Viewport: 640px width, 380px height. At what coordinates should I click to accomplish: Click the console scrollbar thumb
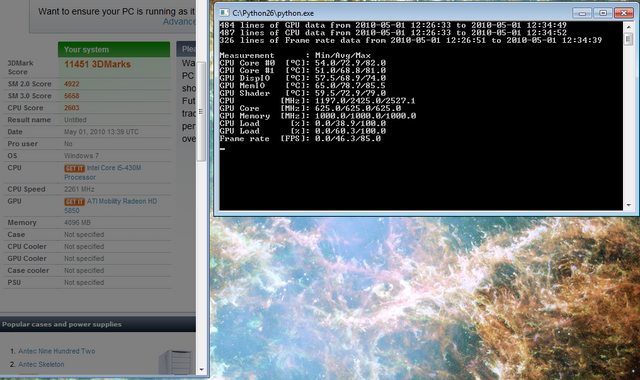point(629,39)
